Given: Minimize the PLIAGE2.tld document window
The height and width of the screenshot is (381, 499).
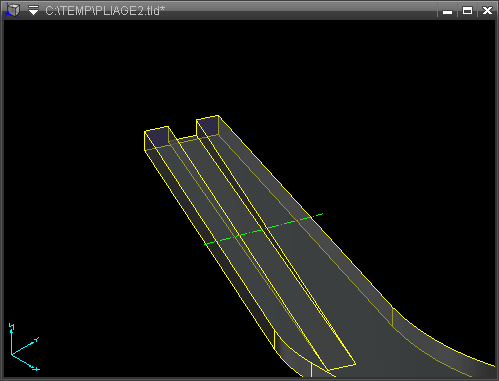Looking at the screenshot, I should 447,11.
